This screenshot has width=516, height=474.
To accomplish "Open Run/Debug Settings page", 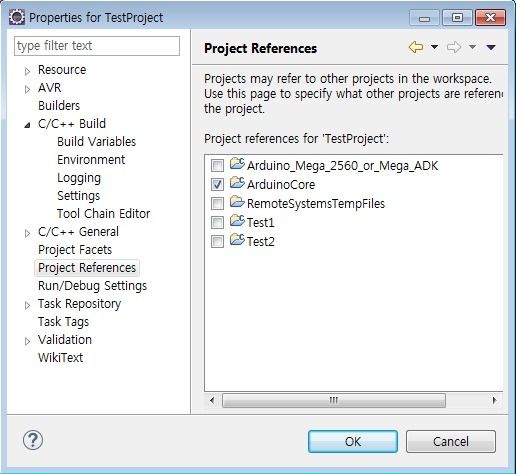I will 92,286.
